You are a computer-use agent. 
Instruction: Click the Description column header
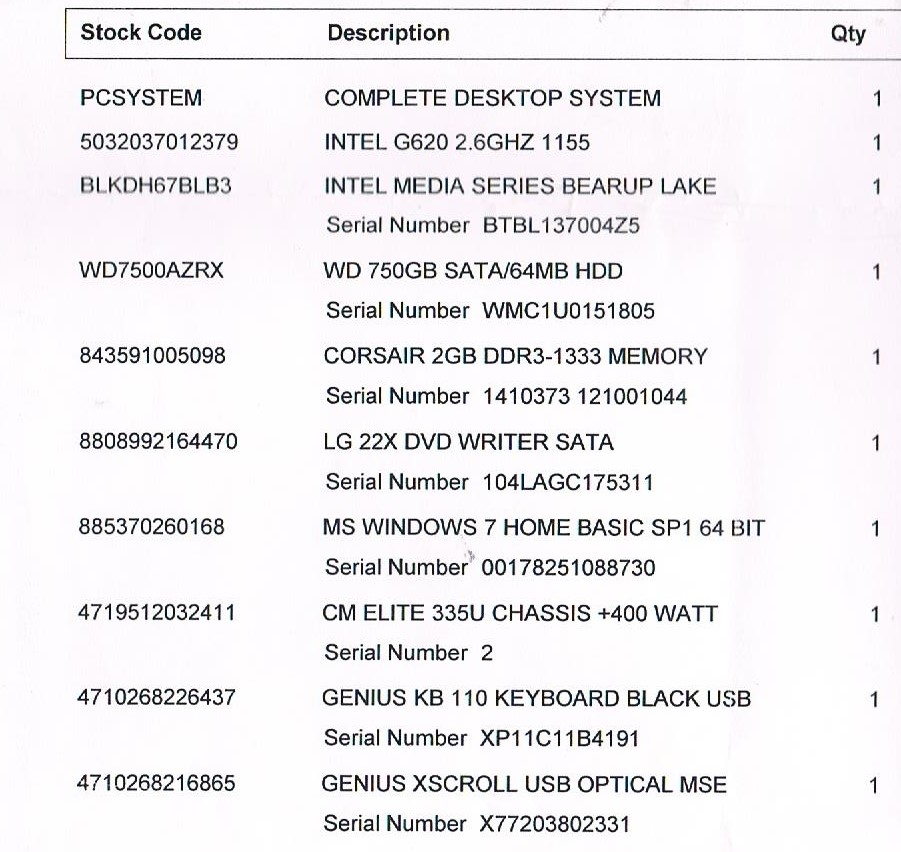point(388,33)
